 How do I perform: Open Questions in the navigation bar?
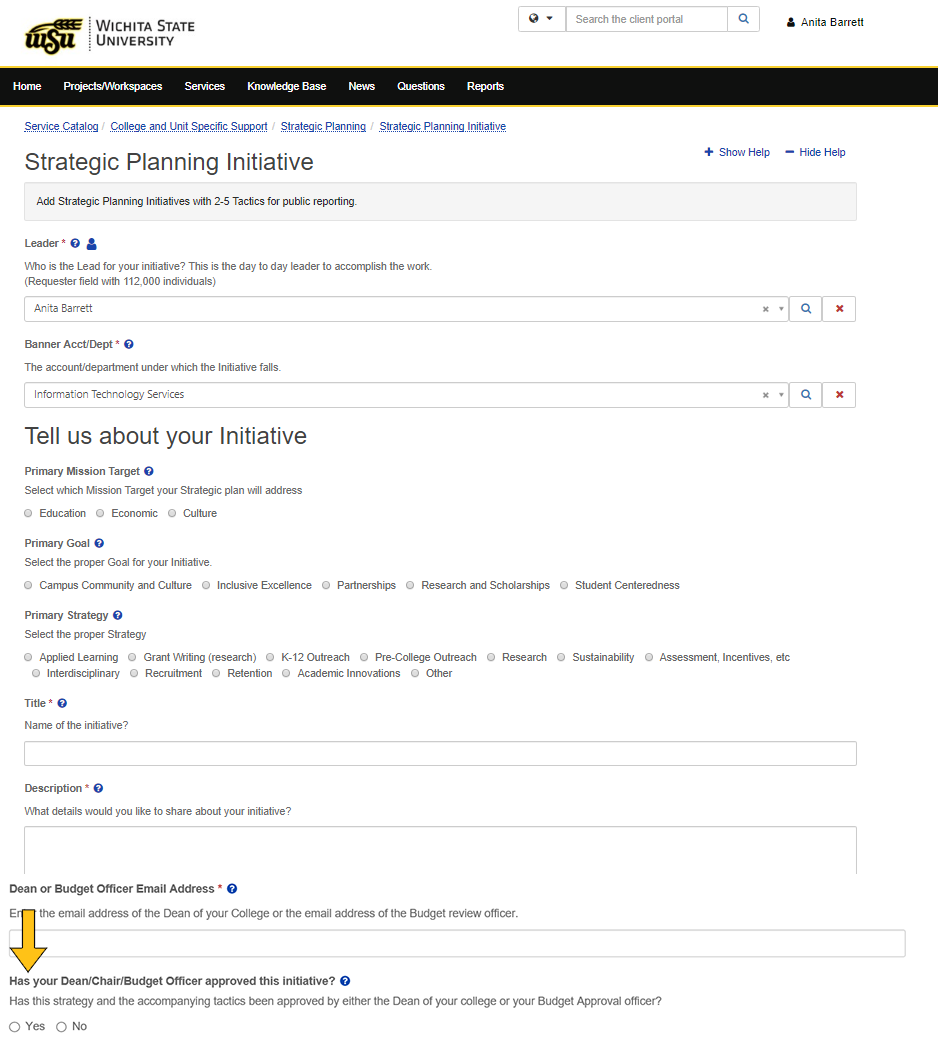(421, 86)
